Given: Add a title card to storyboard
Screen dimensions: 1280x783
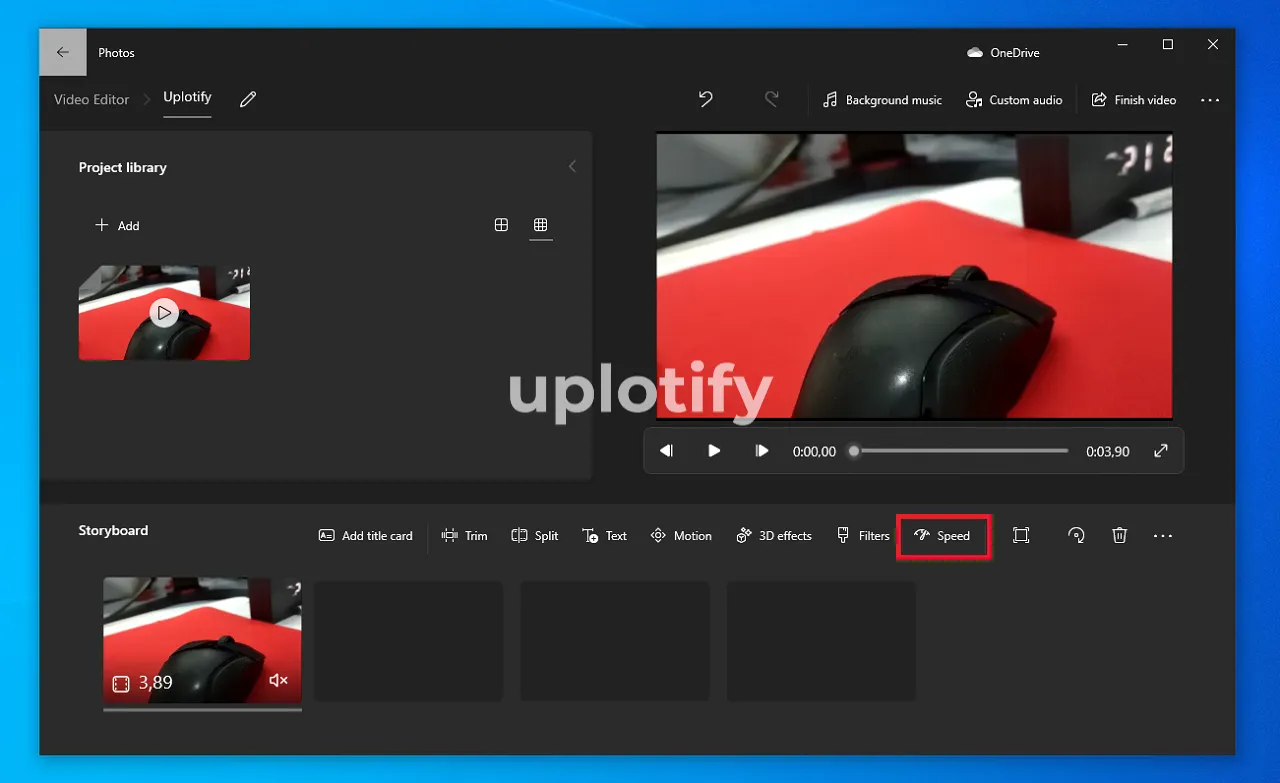Looking at the screenshot, I should tap(365, 536).
